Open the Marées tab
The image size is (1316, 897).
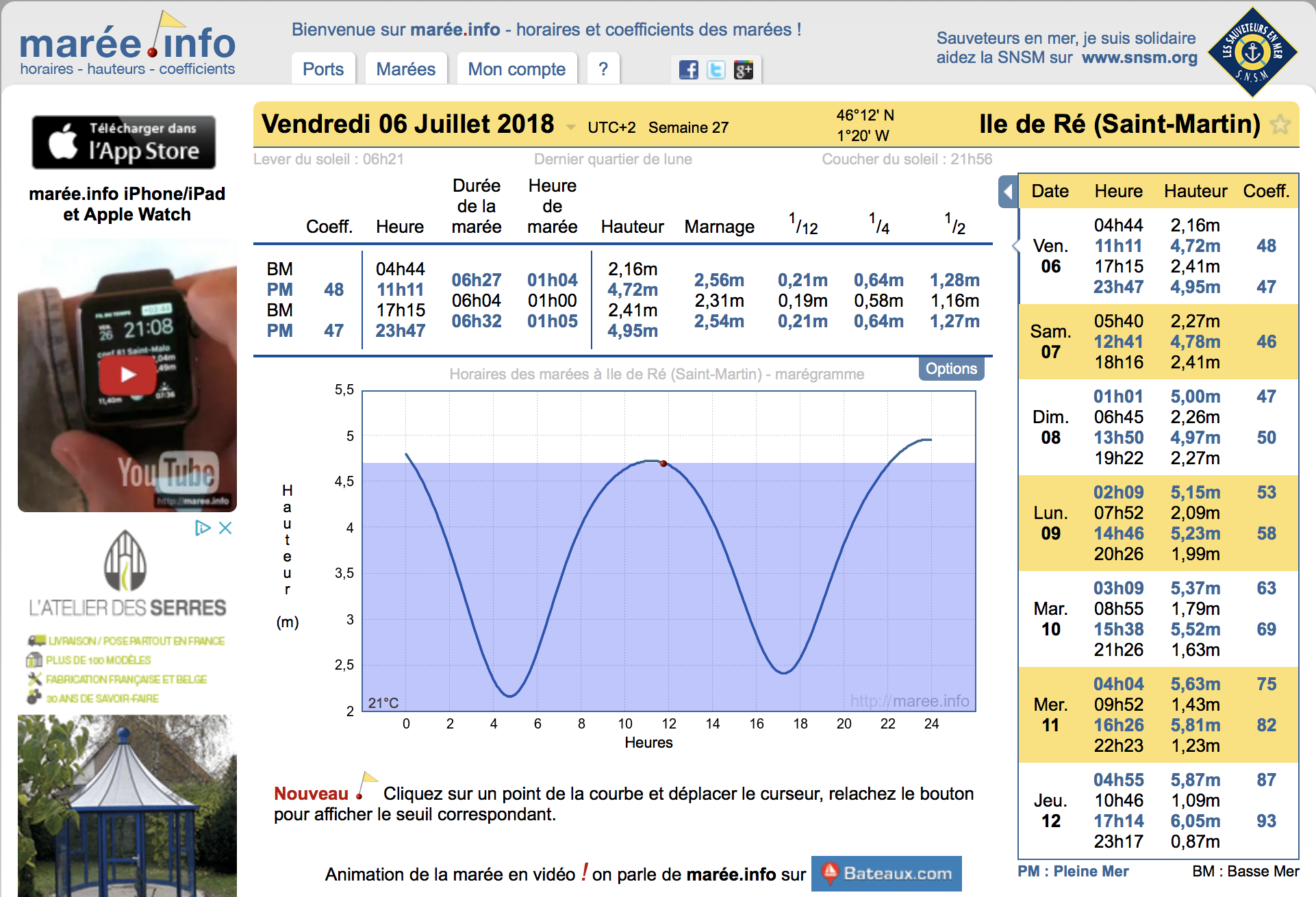coord(406,69)
